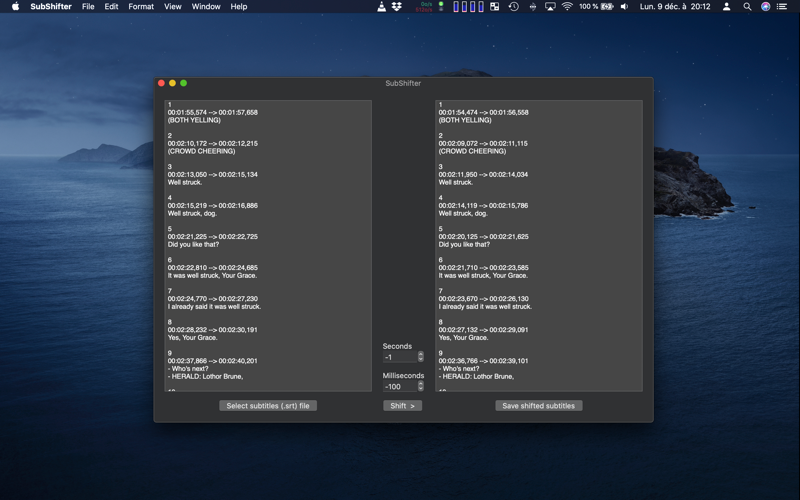Click shifted timestamp 00:02:27,132 --> 00:02:29,091
This screenshot has height=500, width=800.
[x=484, y=330]
